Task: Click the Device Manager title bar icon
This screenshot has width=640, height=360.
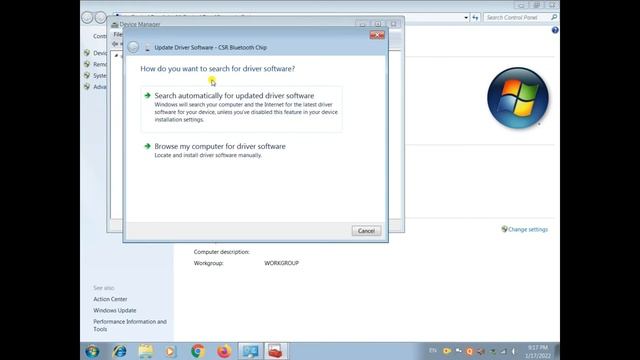Action: point(115,24)
